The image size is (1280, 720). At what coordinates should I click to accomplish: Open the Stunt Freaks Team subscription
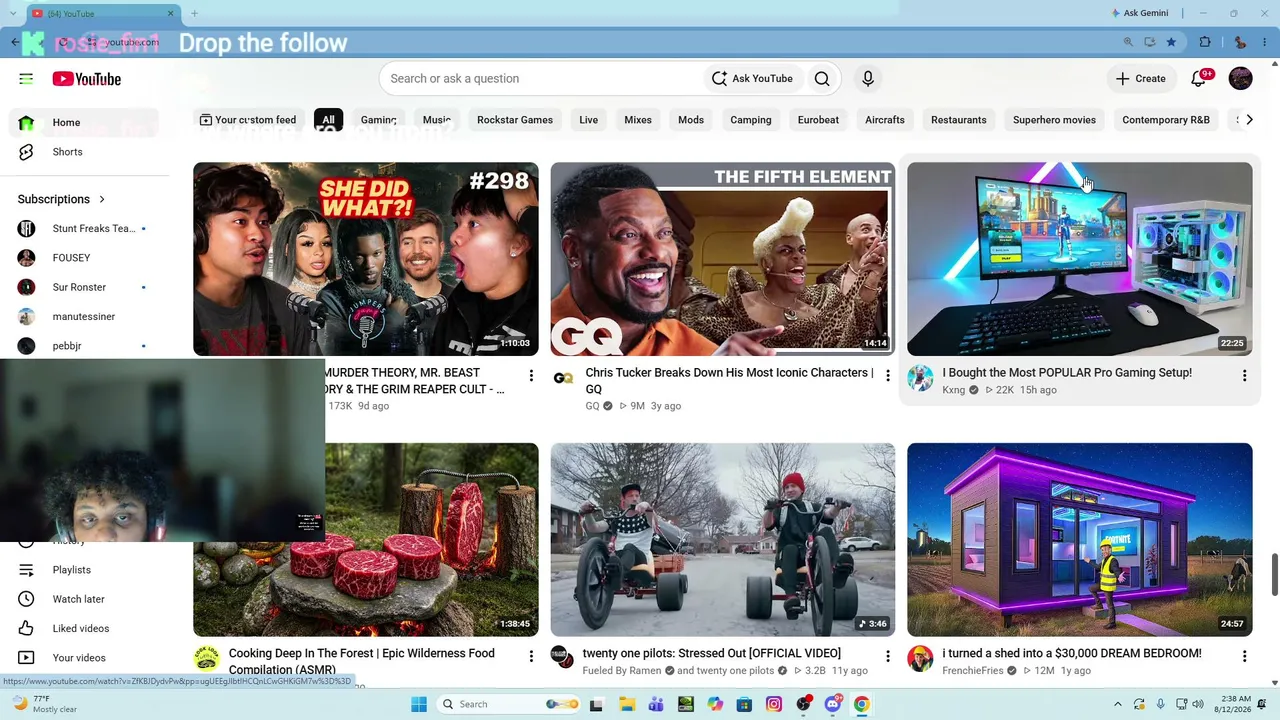[x=84, y=229]
